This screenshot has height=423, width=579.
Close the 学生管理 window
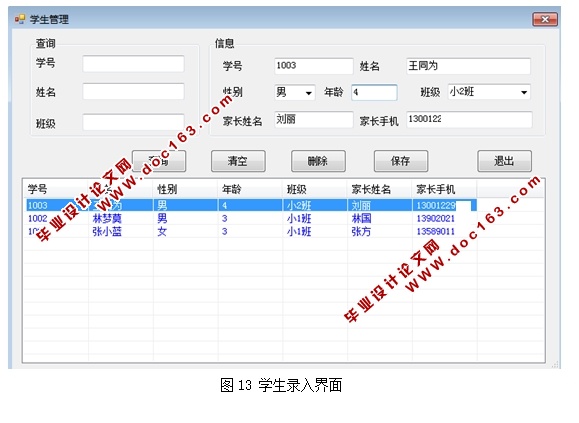pyautogui.click(x=545, y=19)
